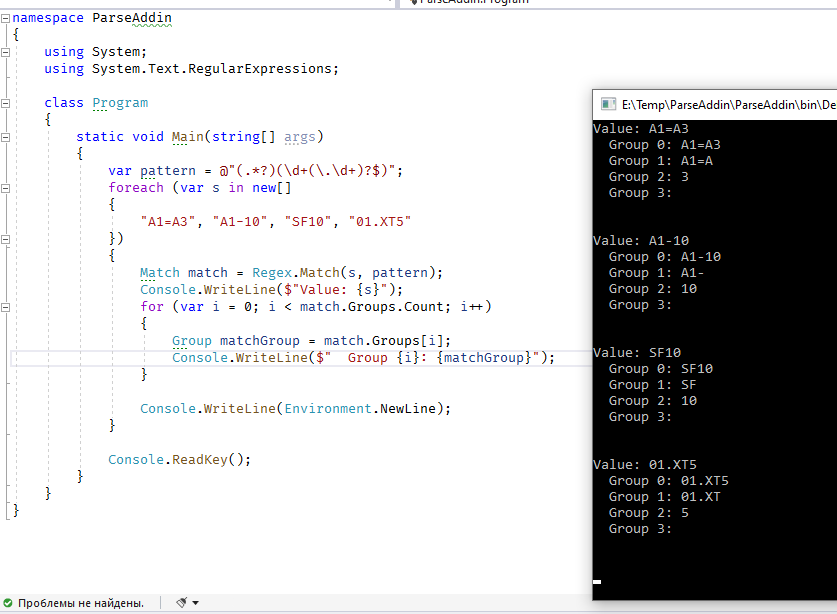Collapse the using directives outlining block
This screenshot has height=614, width=837.
pos(5,52)
